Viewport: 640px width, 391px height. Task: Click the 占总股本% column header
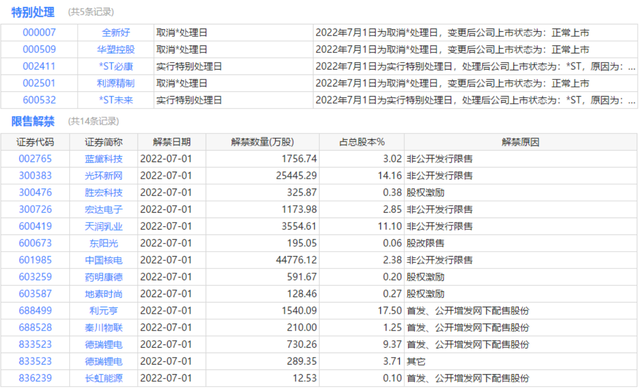click(x=362, y=142)
